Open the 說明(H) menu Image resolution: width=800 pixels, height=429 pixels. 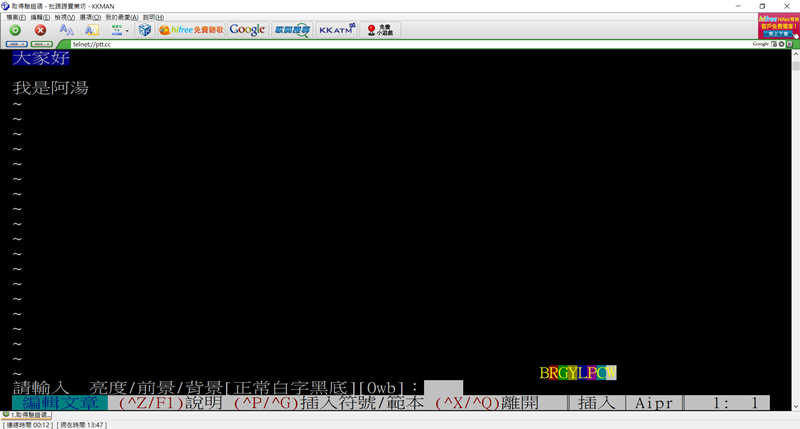click(x=153, y=17)
